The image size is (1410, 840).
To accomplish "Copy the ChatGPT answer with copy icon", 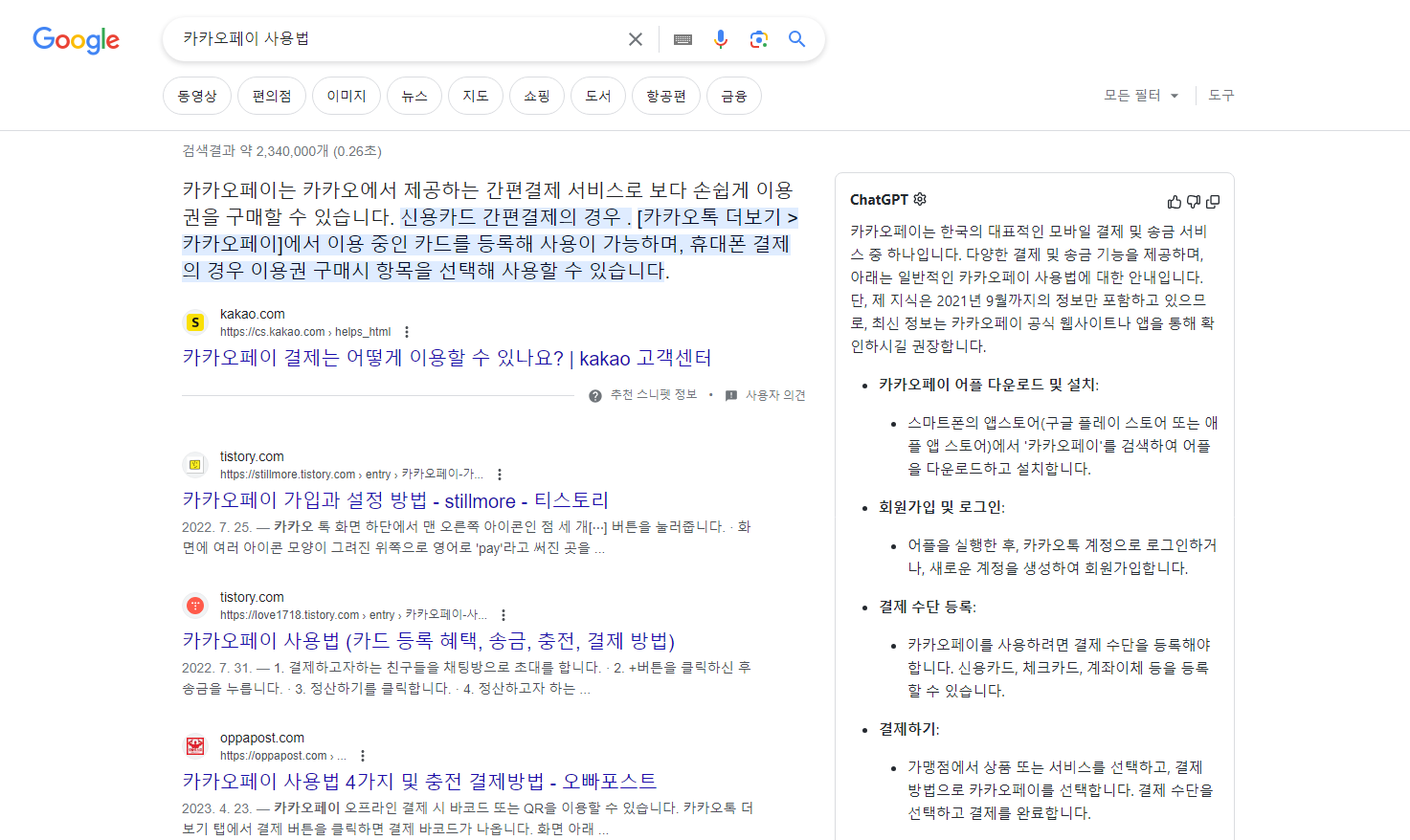I will 1213,201.
